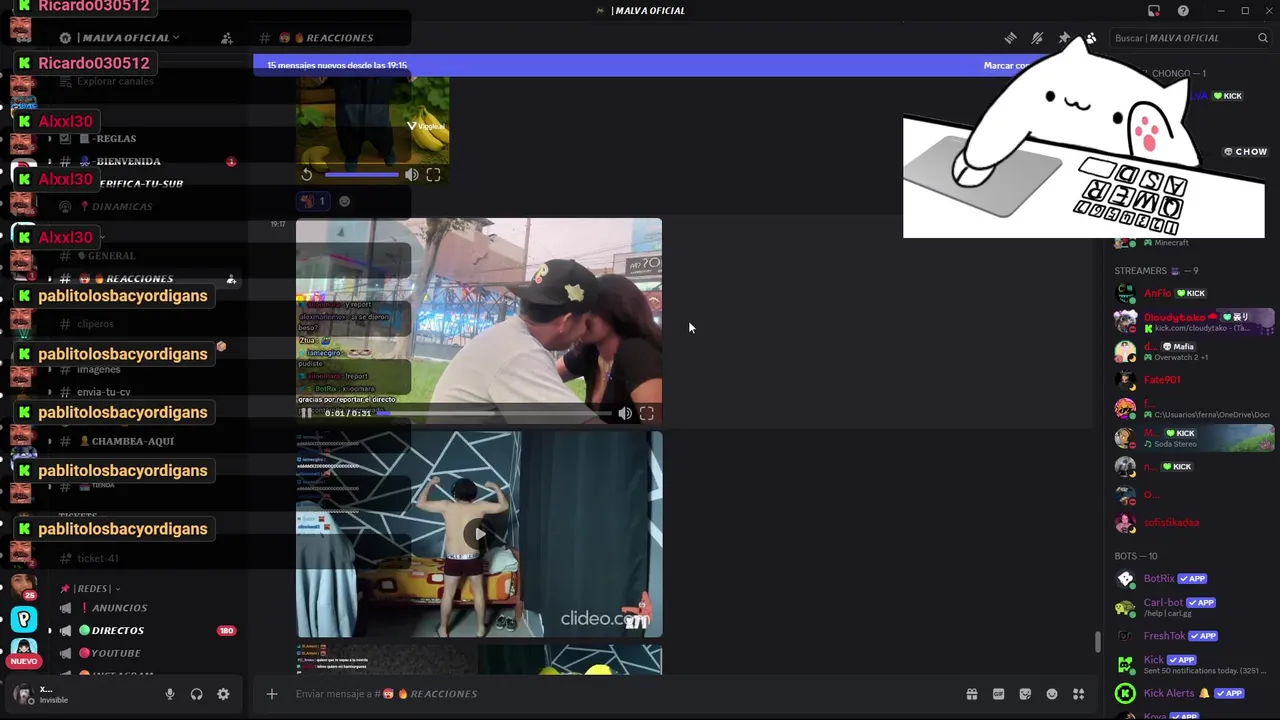Open the YOUTUBE channel
Viewport: 1280px width, 720px height.
116,654
